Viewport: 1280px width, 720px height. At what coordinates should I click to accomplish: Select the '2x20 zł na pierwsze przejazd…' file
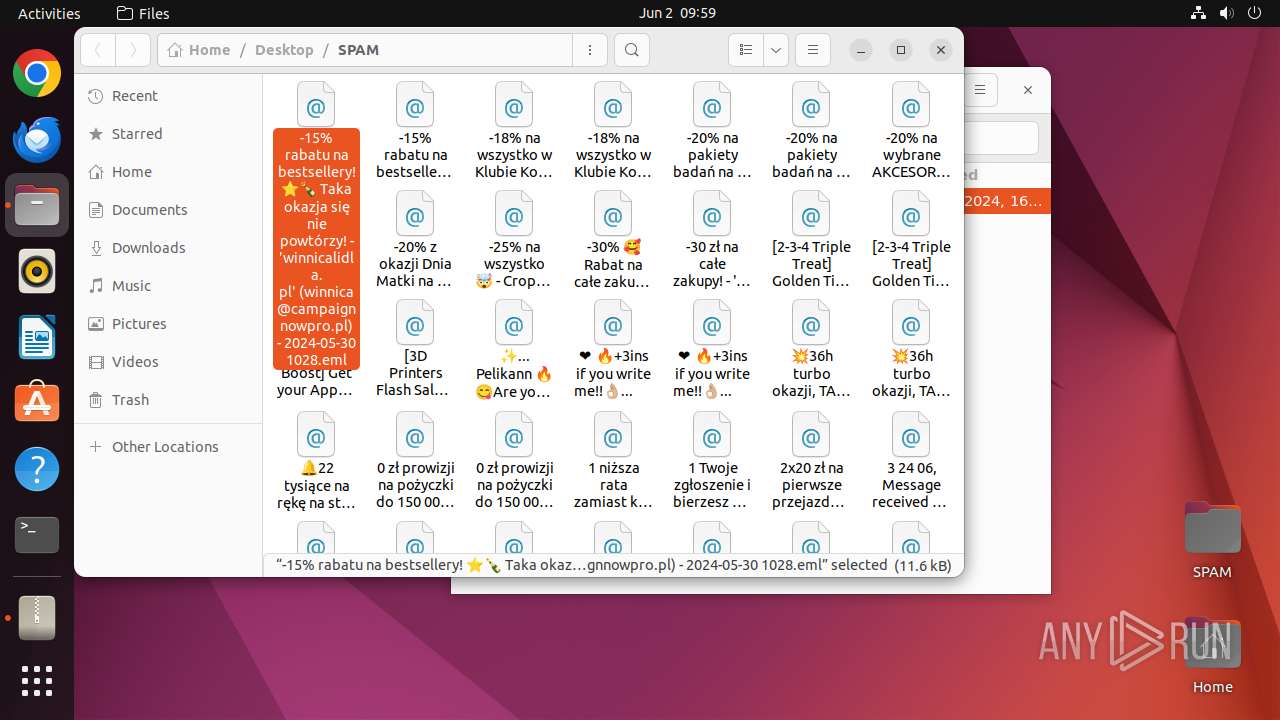(811, 461)
